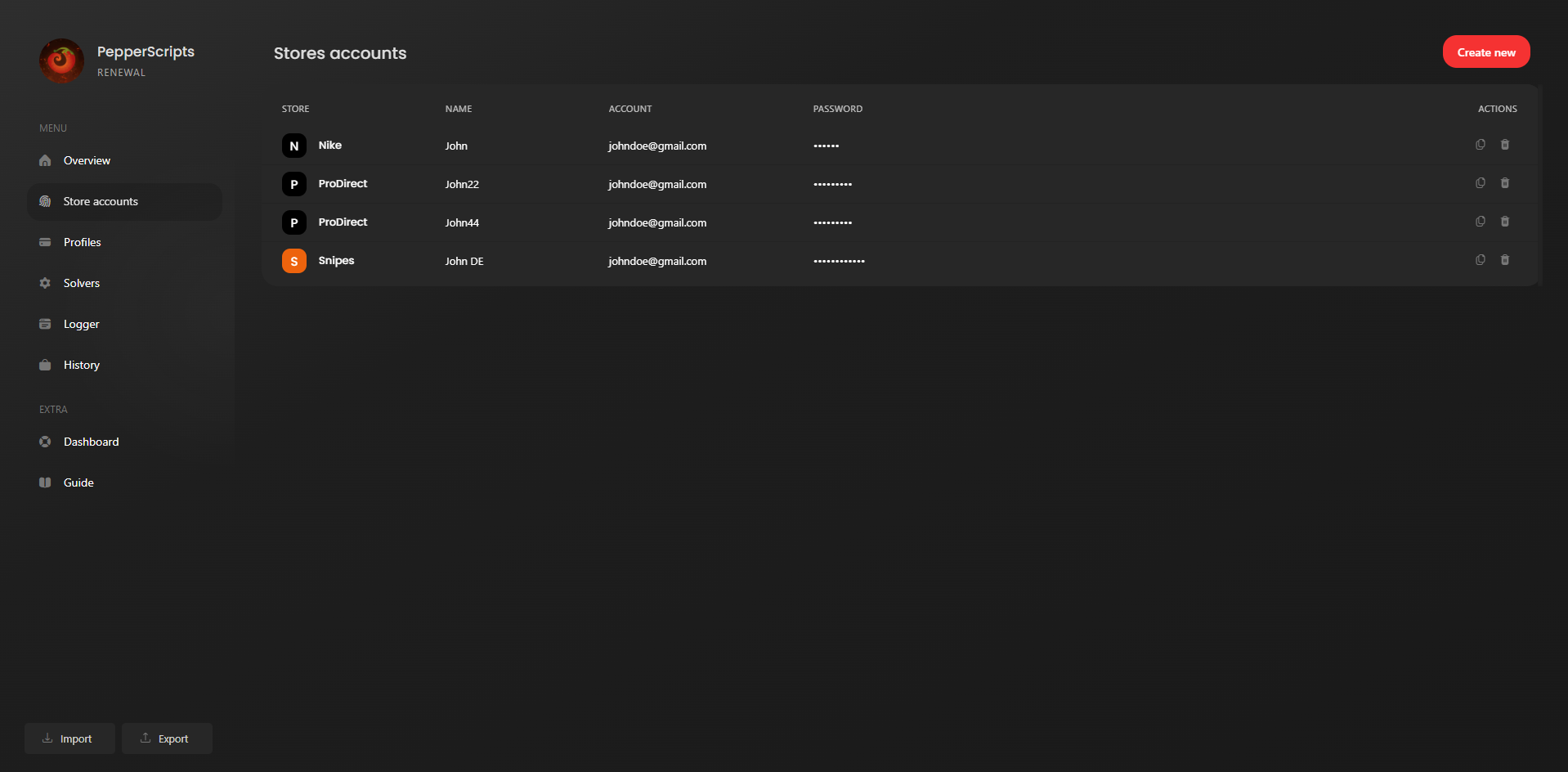This screenshot has width=1568, height=772.
Task: Open the Logger section
Action: (81, 325)
